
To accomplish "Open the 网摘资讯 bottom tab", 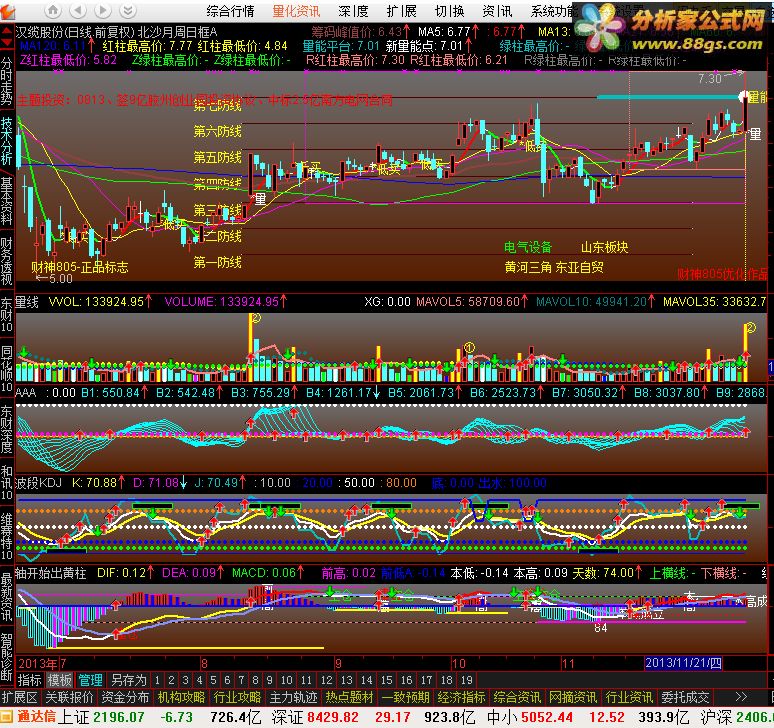I will (573, 697).
